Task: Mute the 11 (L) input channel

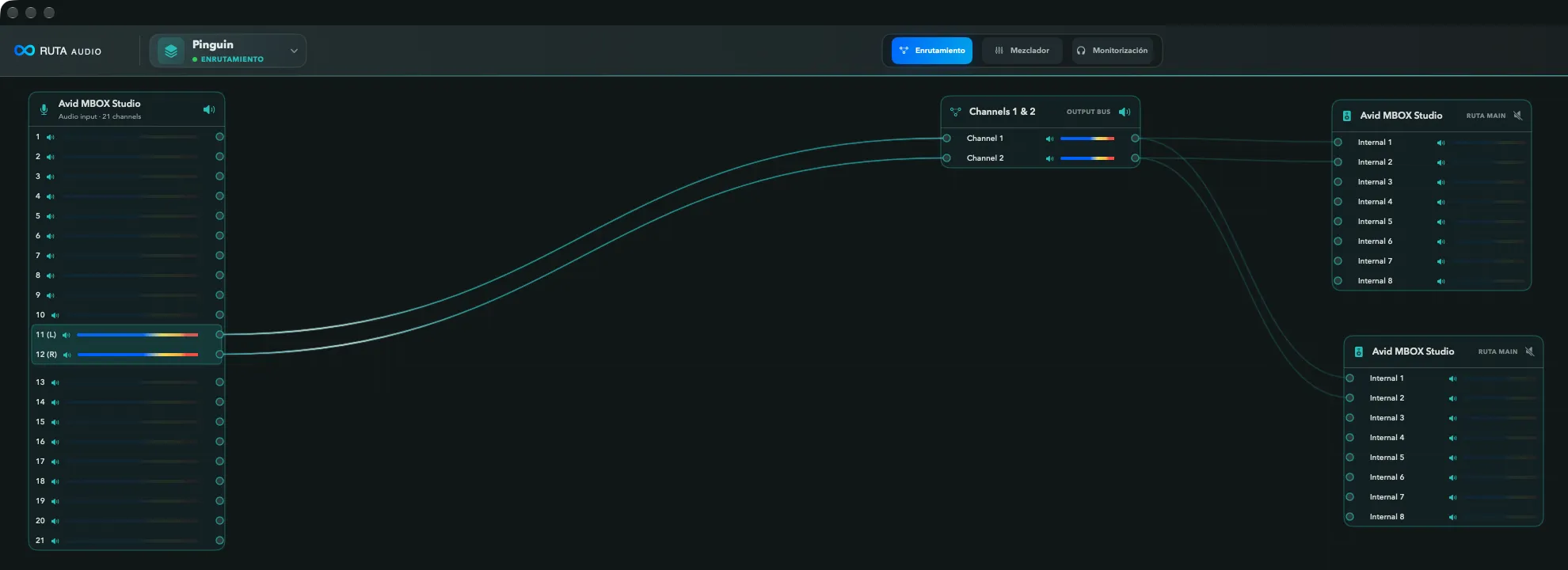Action: coord(67,335)
